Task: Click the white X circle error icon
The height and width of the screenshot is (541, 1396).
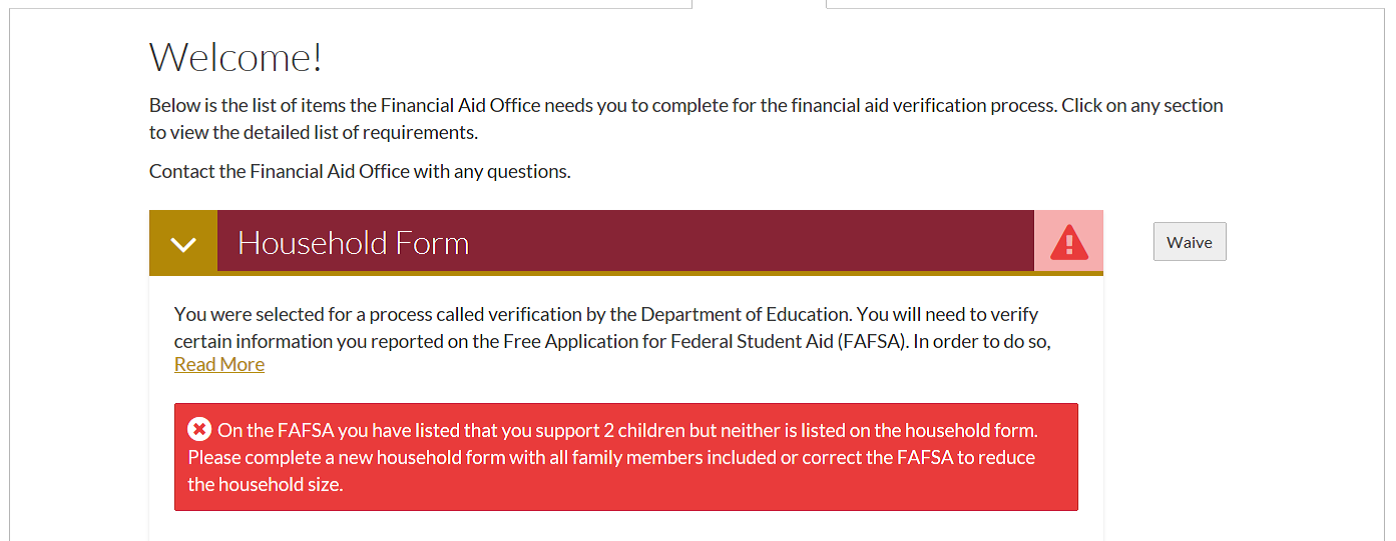Action: click(x=199, y=430)
